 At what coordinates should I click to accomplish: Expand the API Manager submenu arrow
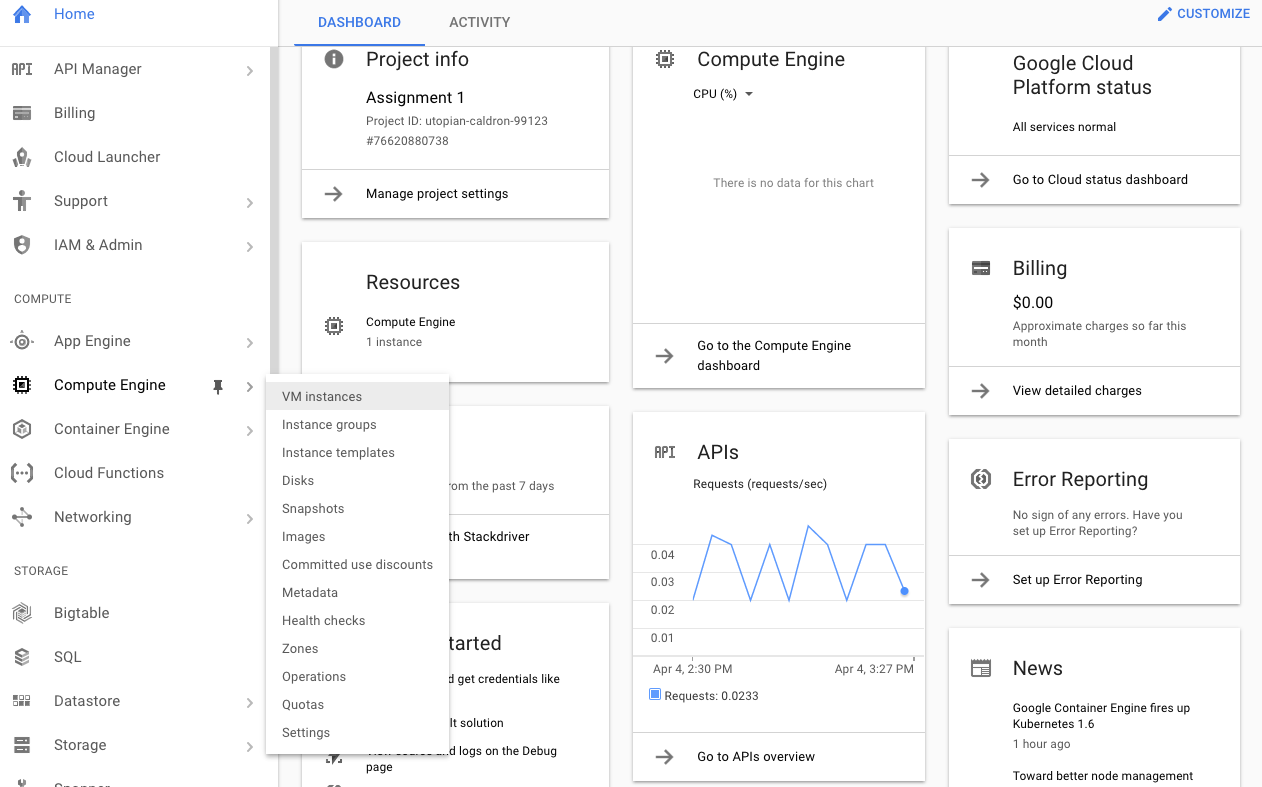pos(249,70)
